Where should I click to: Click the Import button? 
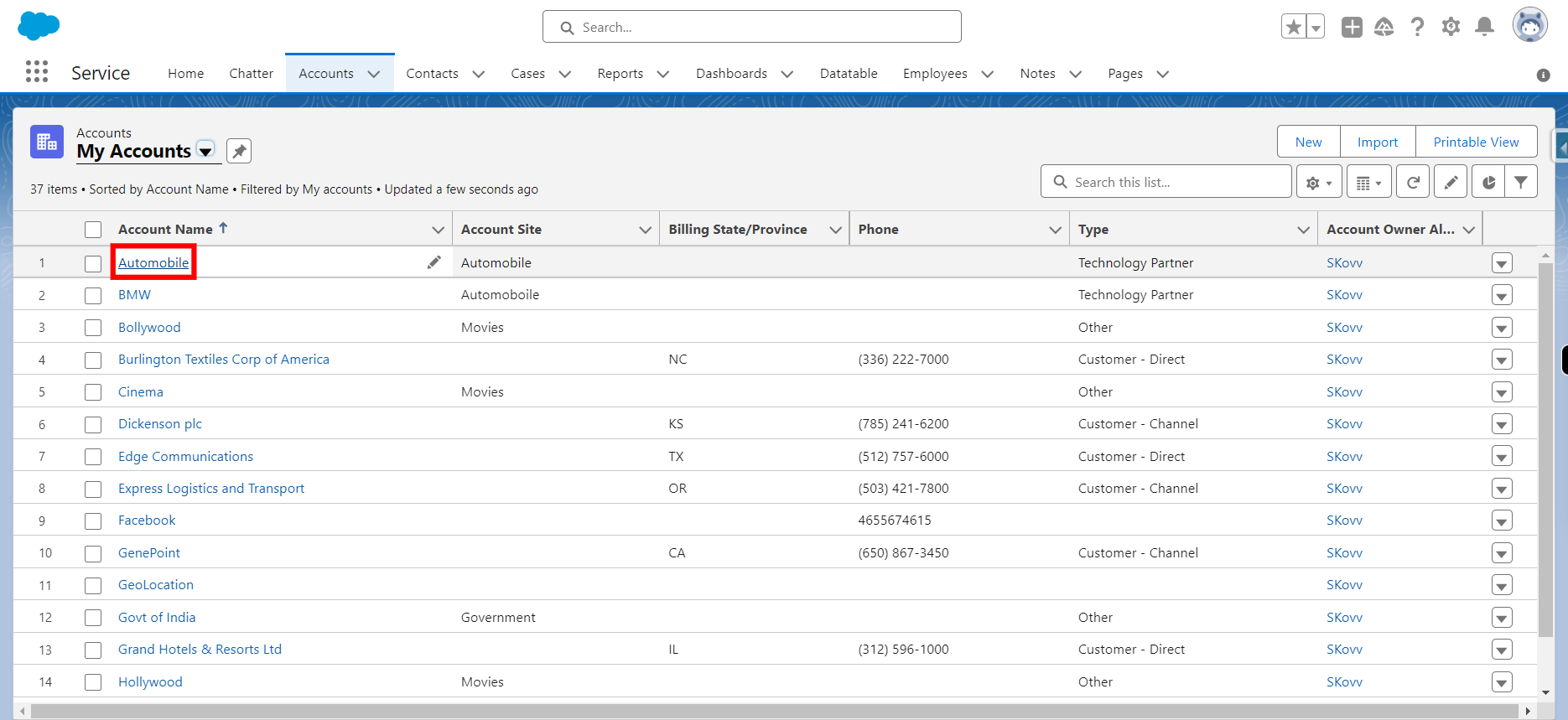[1378, 142]
